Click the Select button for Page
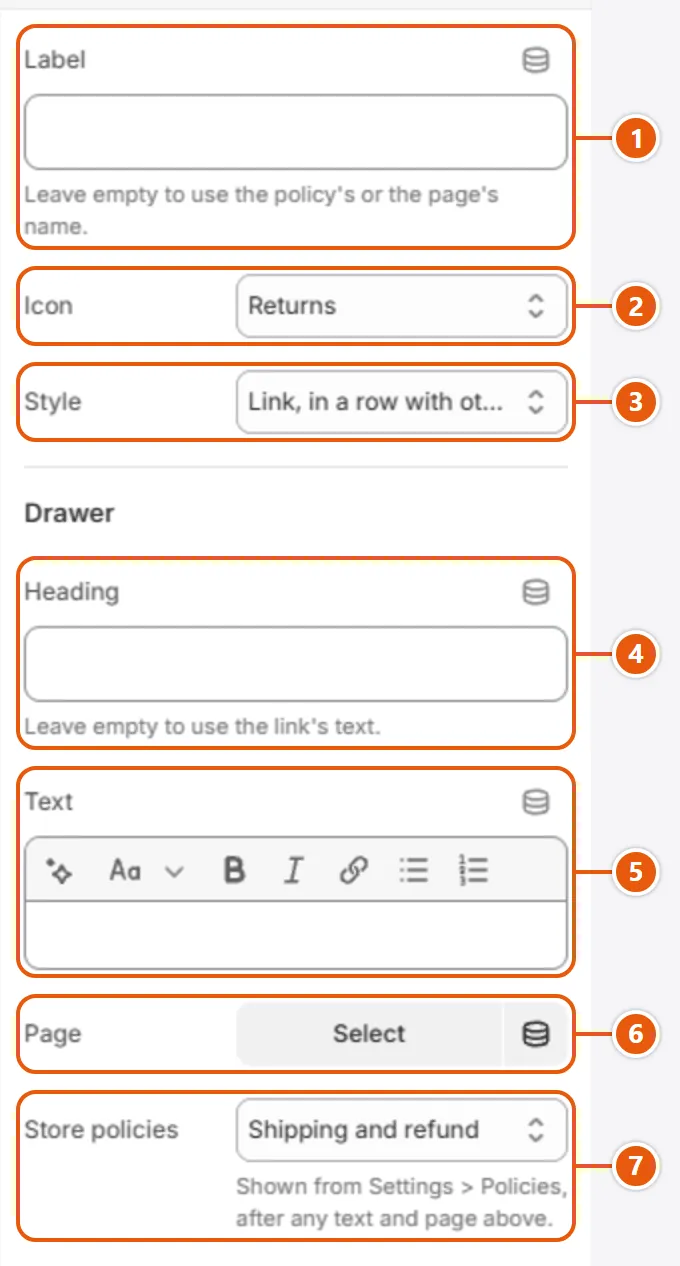The image size is (680, 1266). [x=369, y=1034]
